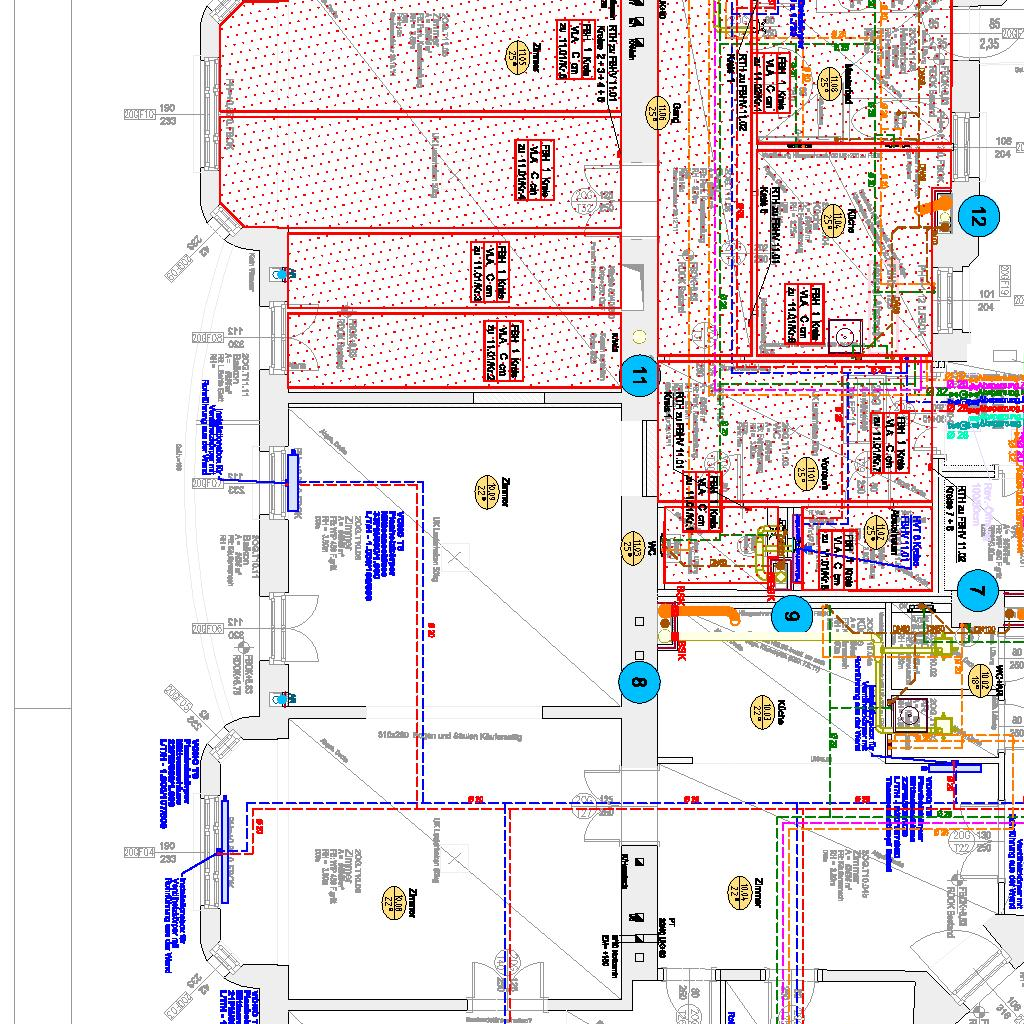Click the blue circle marker numbered 12

click(x=979, y=216)
